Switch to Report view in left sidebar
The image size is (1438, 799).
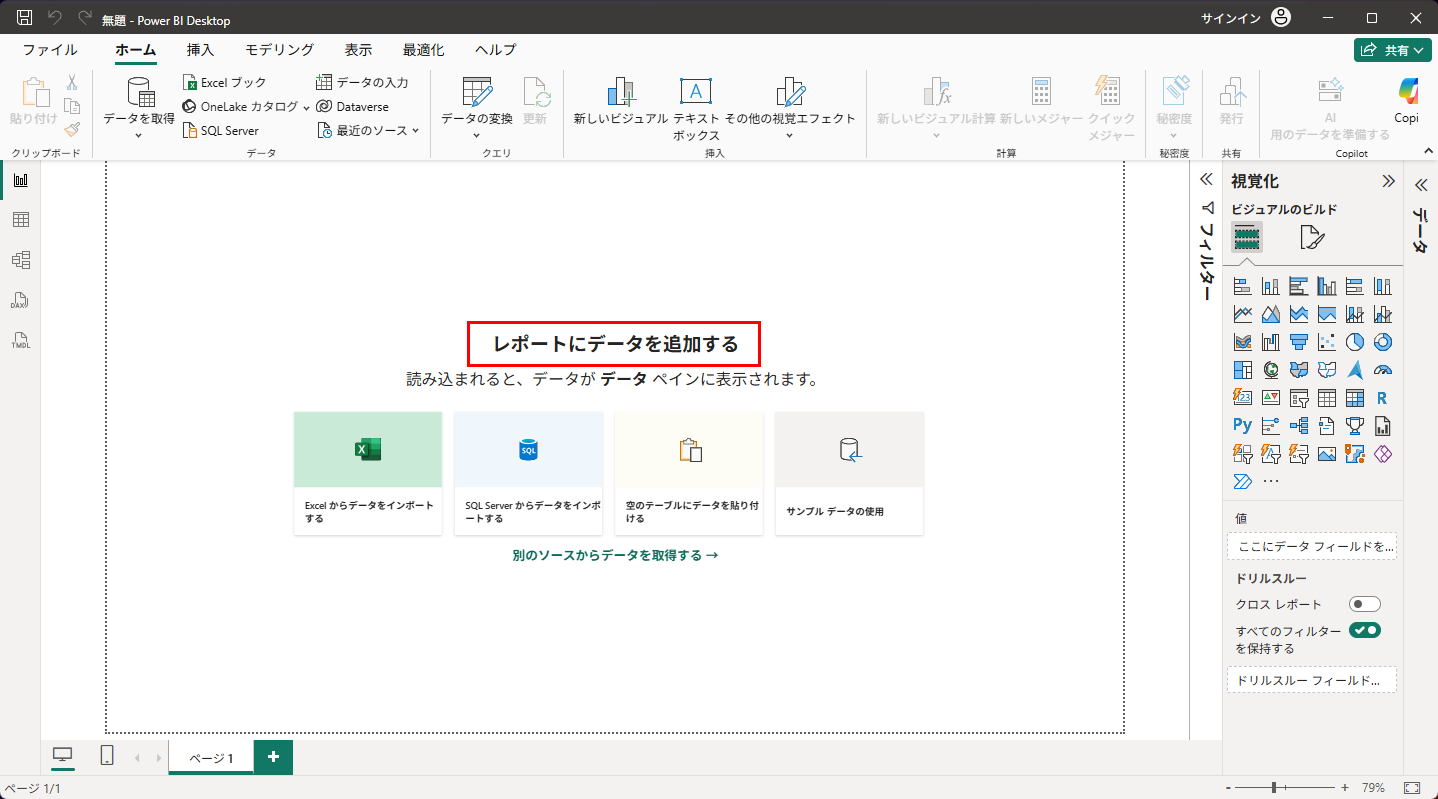(20, 180)
